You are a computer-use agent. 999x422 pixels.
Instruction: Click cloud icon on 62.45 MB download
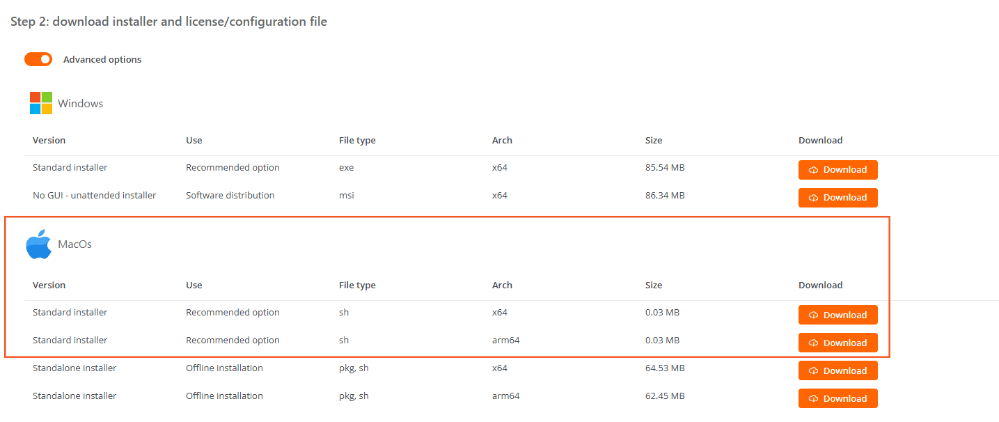[813, 399]
